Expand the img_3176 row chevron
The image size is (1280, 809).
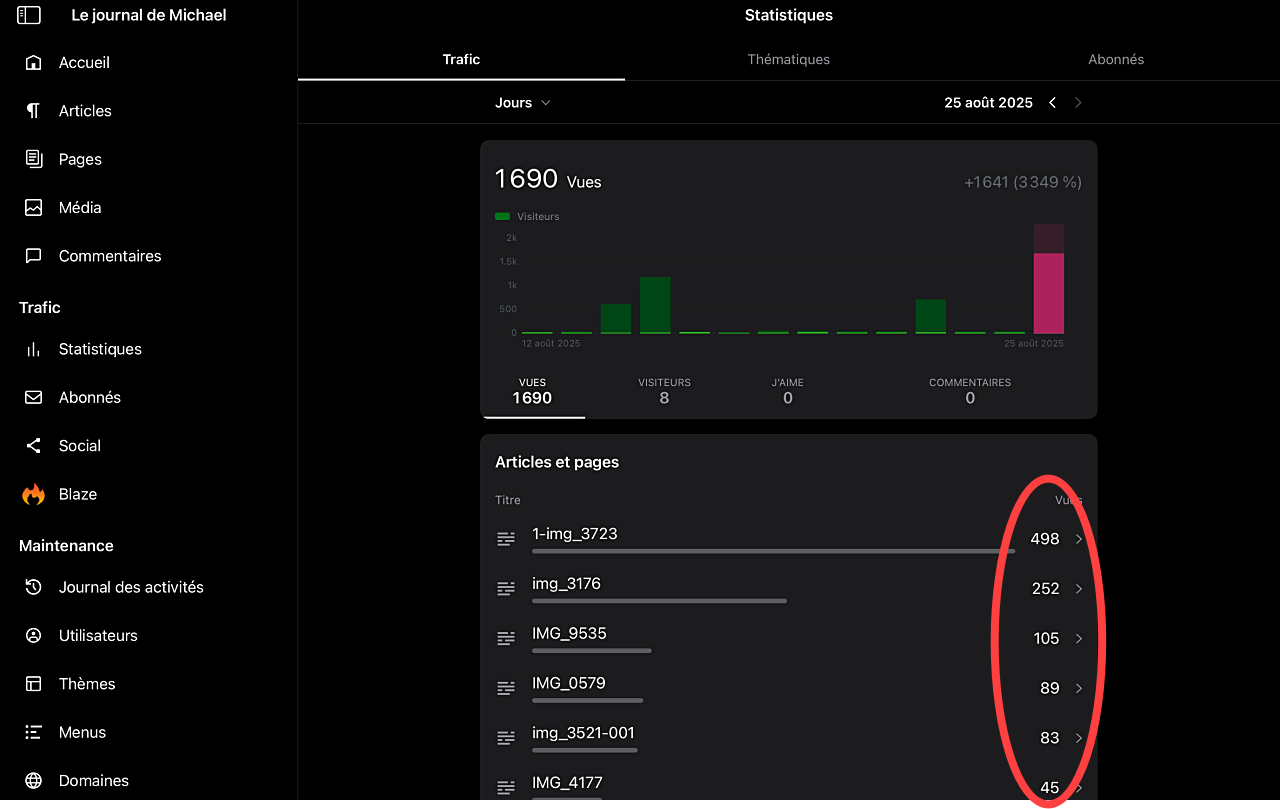coord(1079,589)
